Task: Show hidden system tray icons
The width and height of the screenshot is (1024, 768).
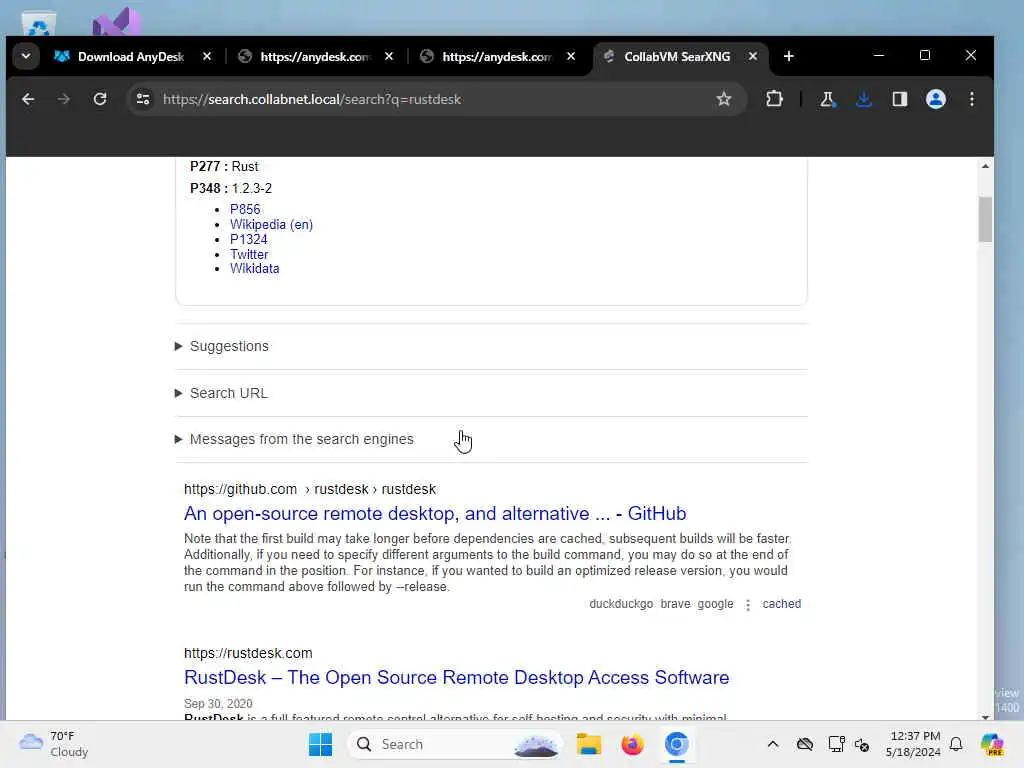Action: (773, 744)
